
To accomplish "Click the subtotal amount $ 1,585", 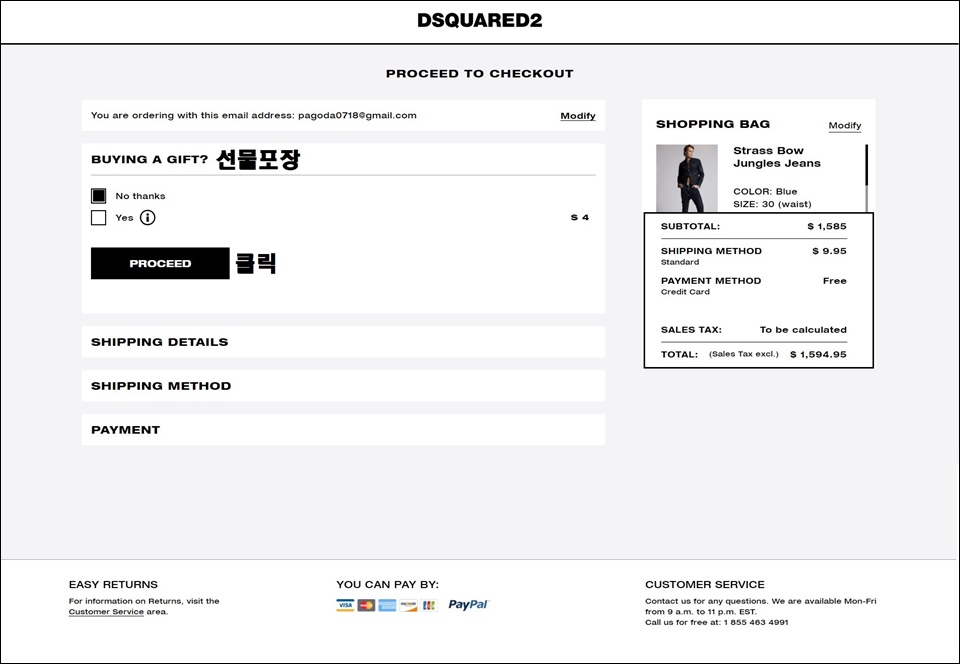I will click(827, 226).
